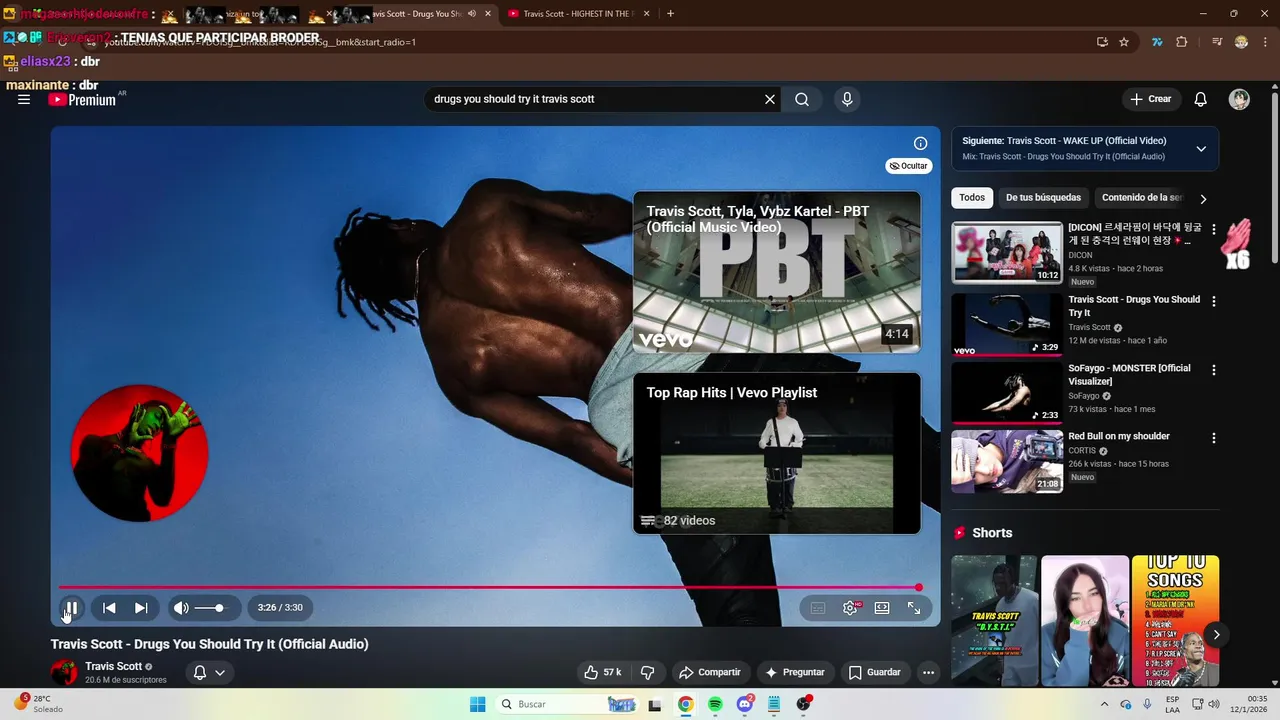Open the PBT Official Music Video suggestion
1280x720 pixels.
pos(777,272)
